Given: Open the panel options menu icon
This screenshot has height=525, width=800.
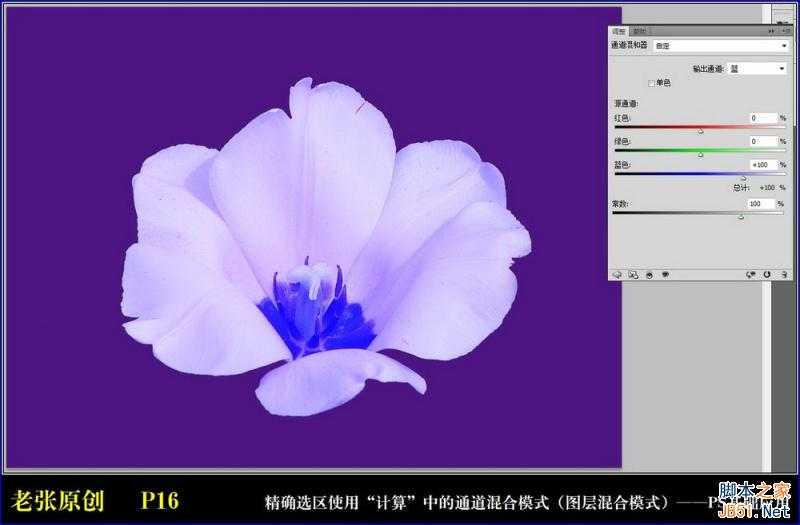Looking at the screenshot, I should coord(783,31).
